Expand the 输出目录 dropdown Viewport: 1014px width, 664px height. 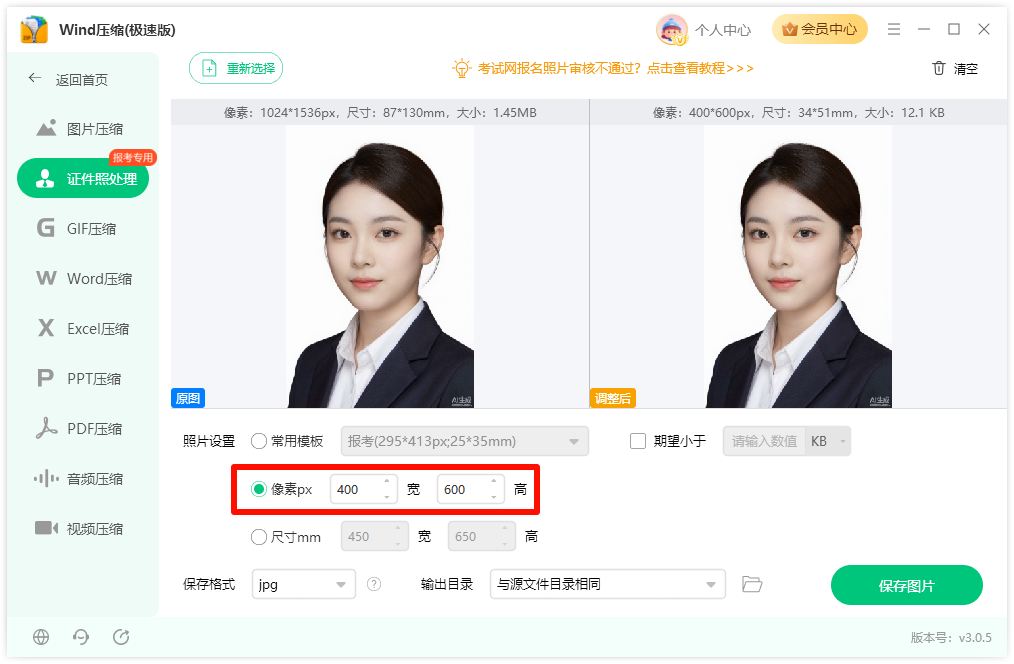(607, 584)
